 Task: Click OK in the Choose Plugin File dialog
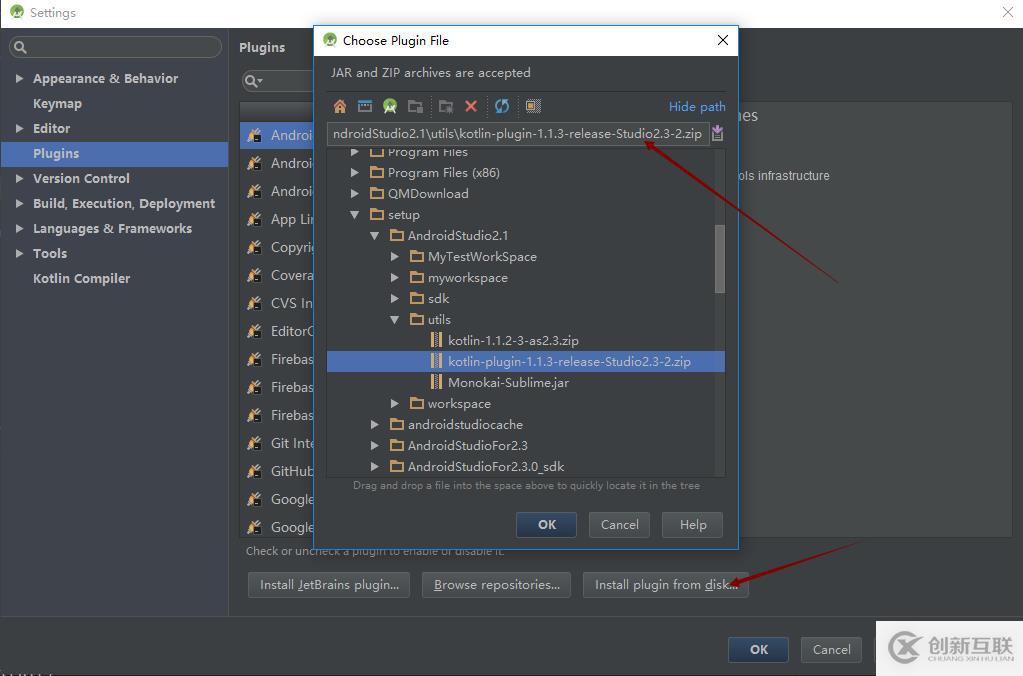pos(546,524)
